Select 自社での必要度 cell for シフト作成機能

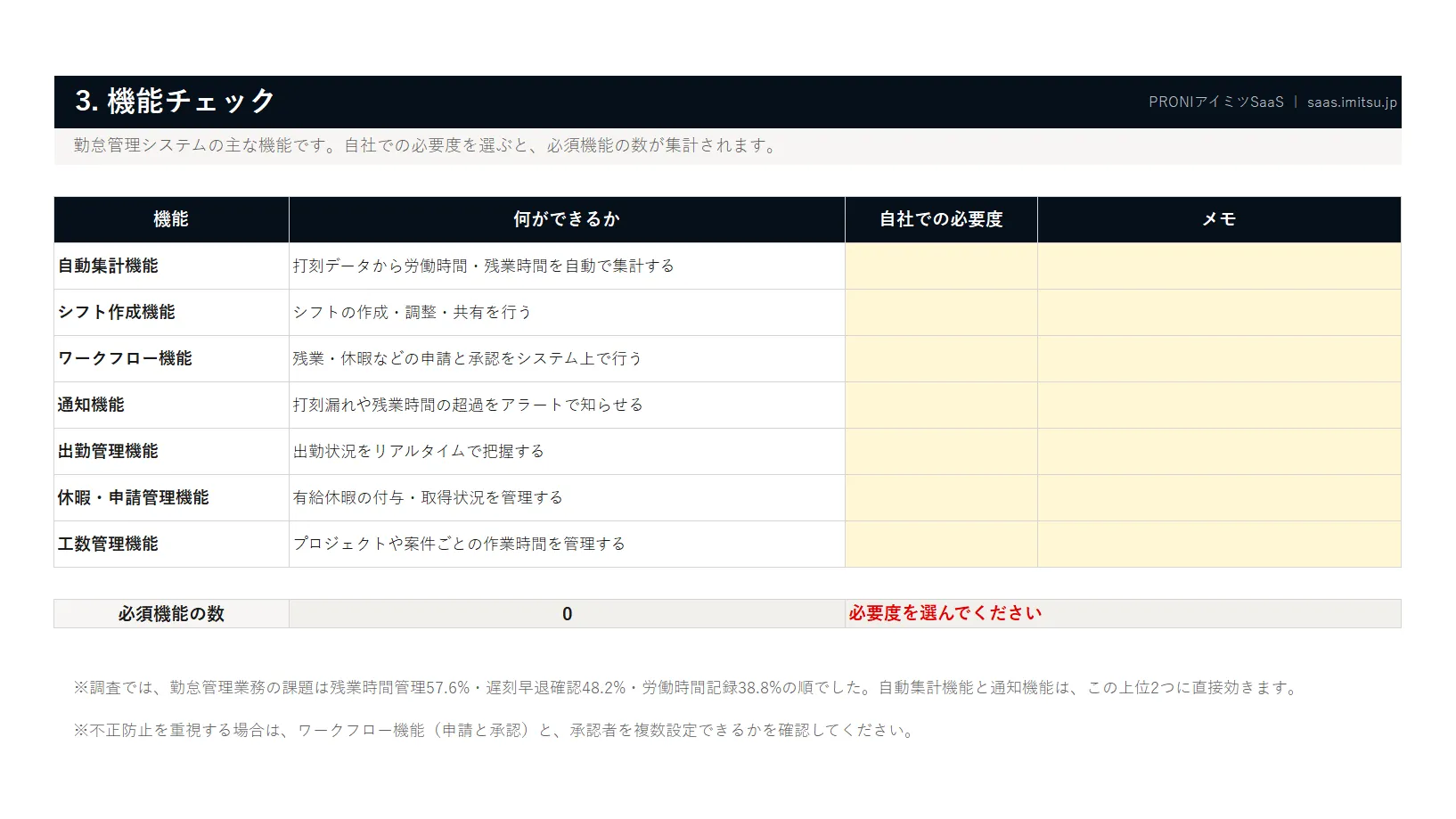[x=941, y=312]
